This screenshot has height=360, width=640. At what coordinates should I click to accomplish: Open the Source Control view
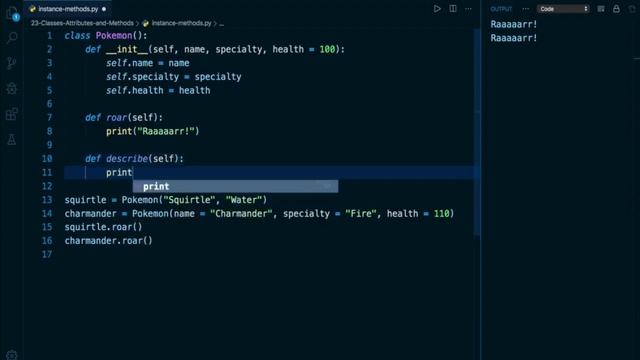click(12, 63)
